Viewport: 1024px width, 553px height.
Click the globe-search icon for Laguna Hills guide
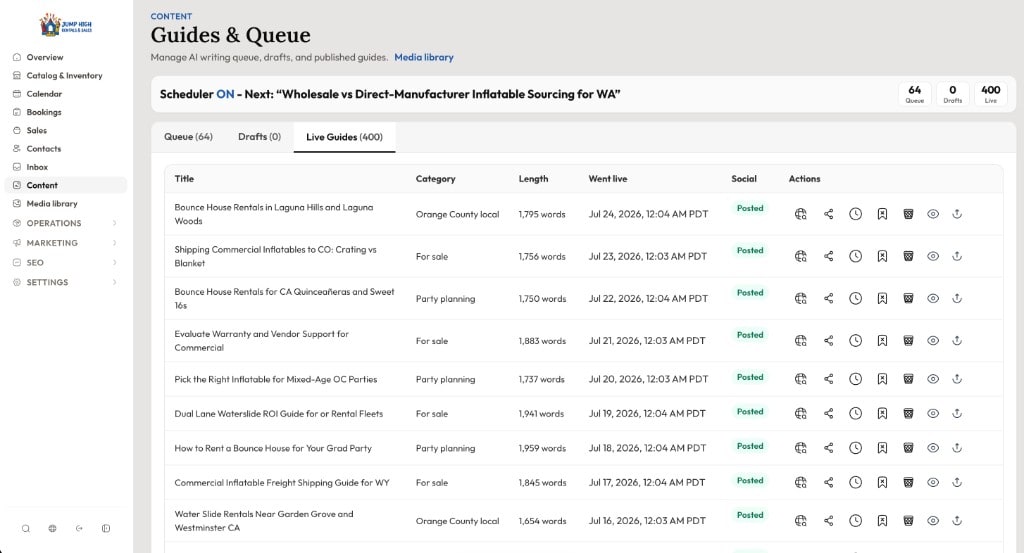801,214
